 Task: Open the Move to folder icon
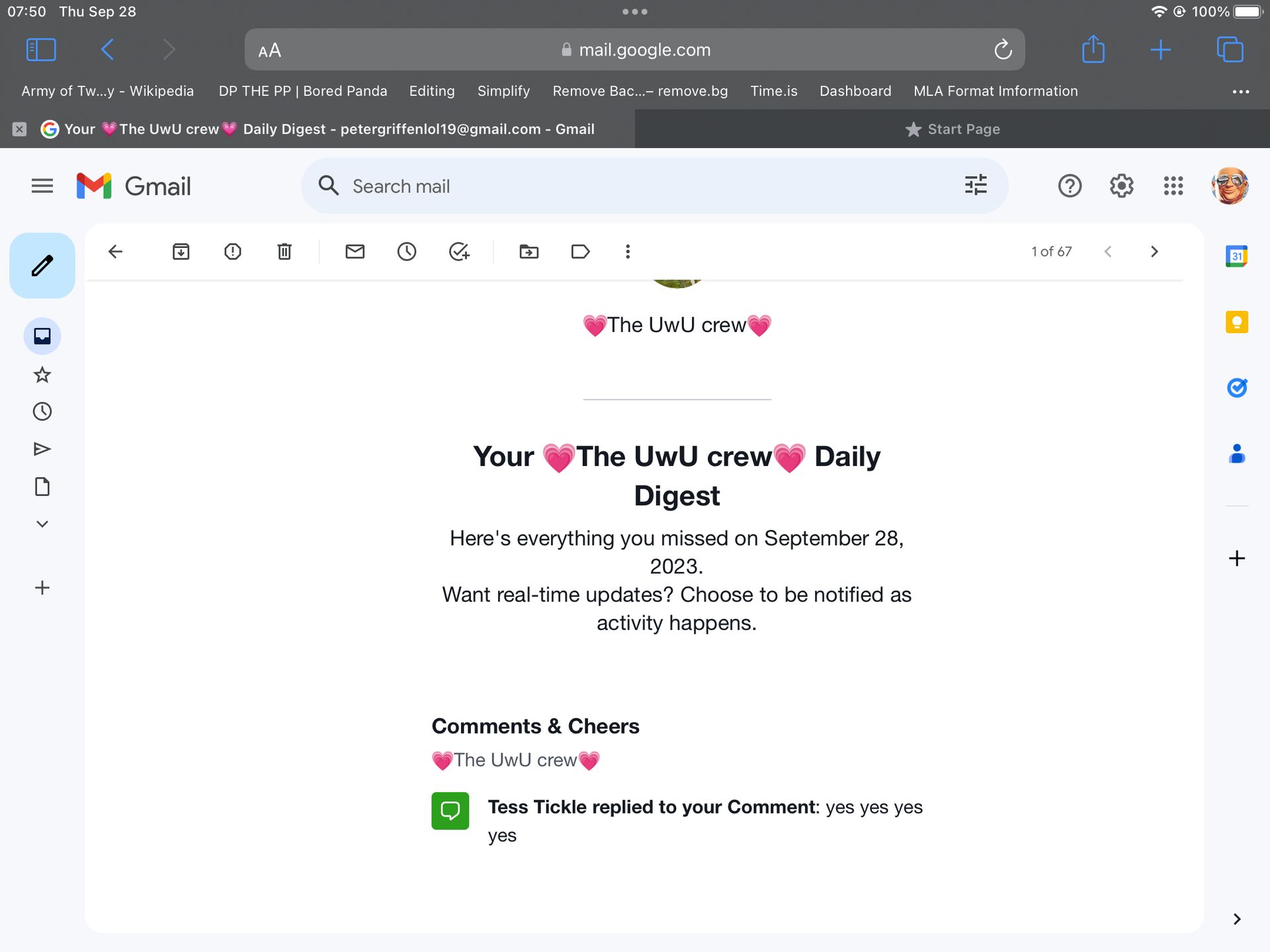(529, 251)
